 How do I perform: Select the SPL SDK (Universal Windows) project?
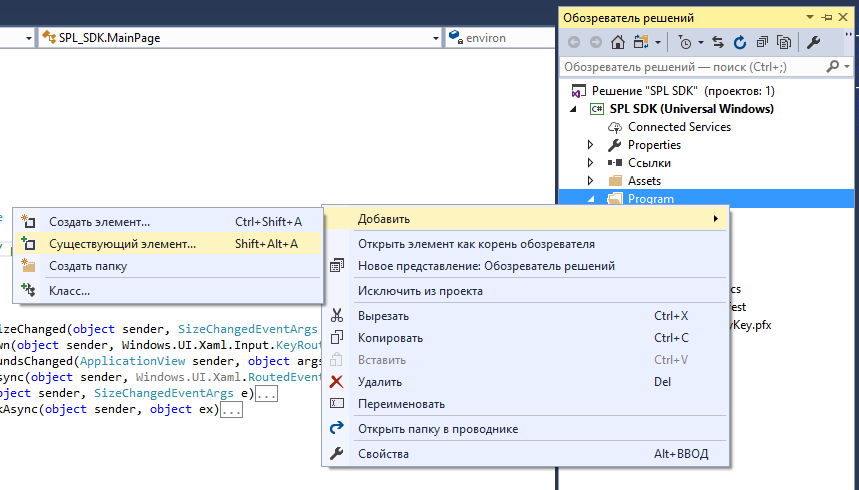point(691,109)
